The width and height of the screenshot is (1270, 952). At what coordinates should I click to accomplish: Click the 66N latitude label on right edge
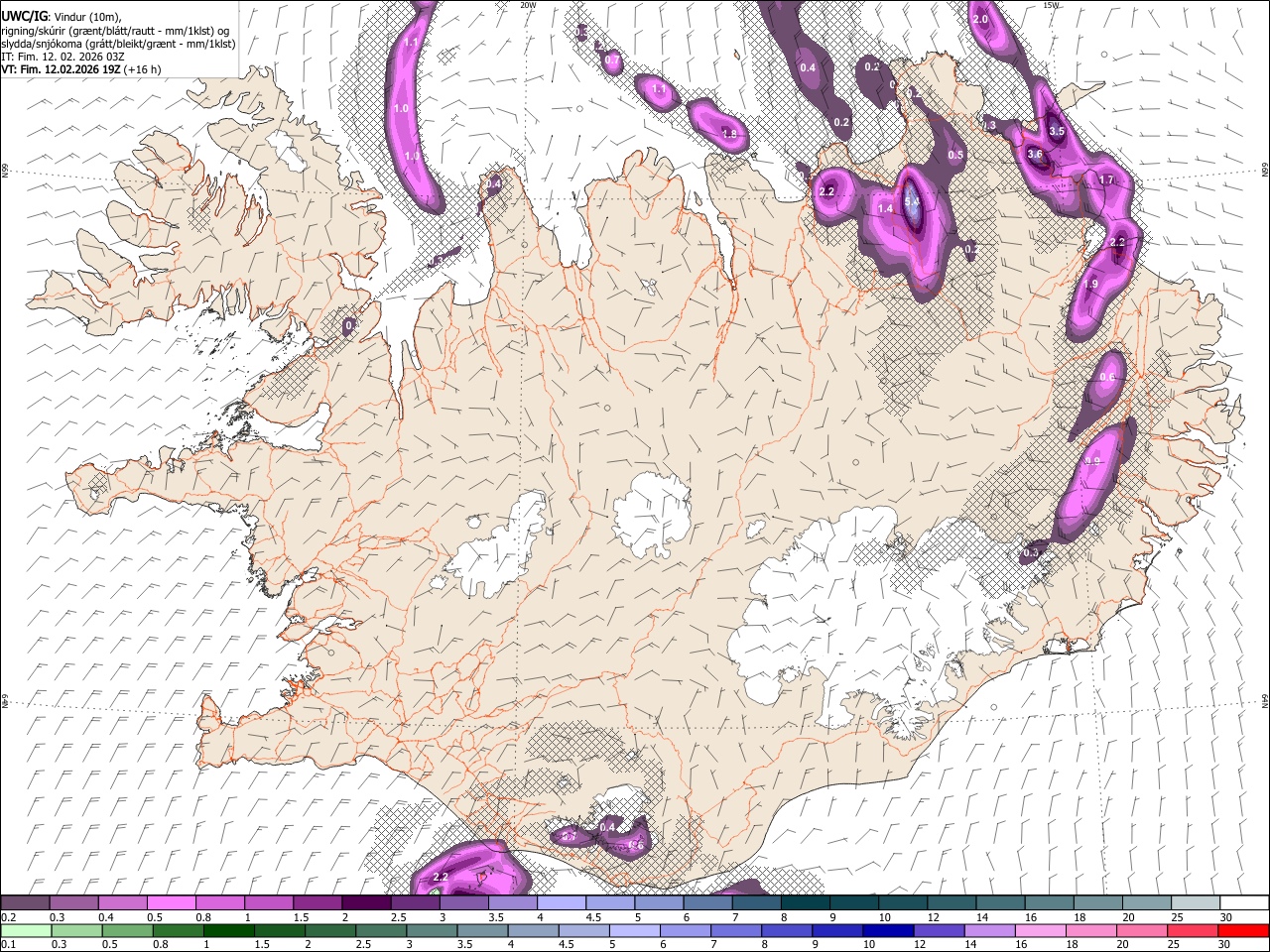[1265, 171]
